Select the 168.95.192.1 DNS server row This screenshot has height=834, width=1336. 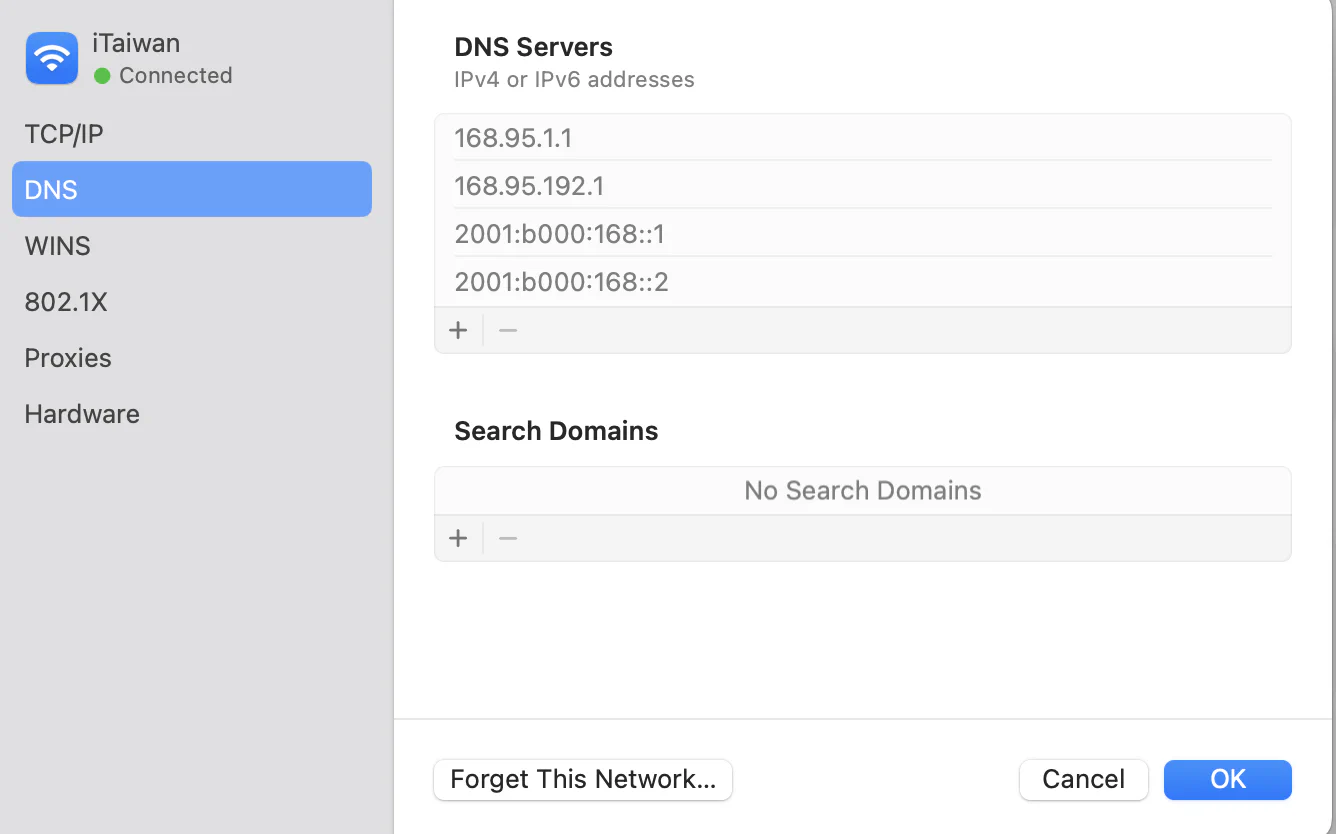862,186
